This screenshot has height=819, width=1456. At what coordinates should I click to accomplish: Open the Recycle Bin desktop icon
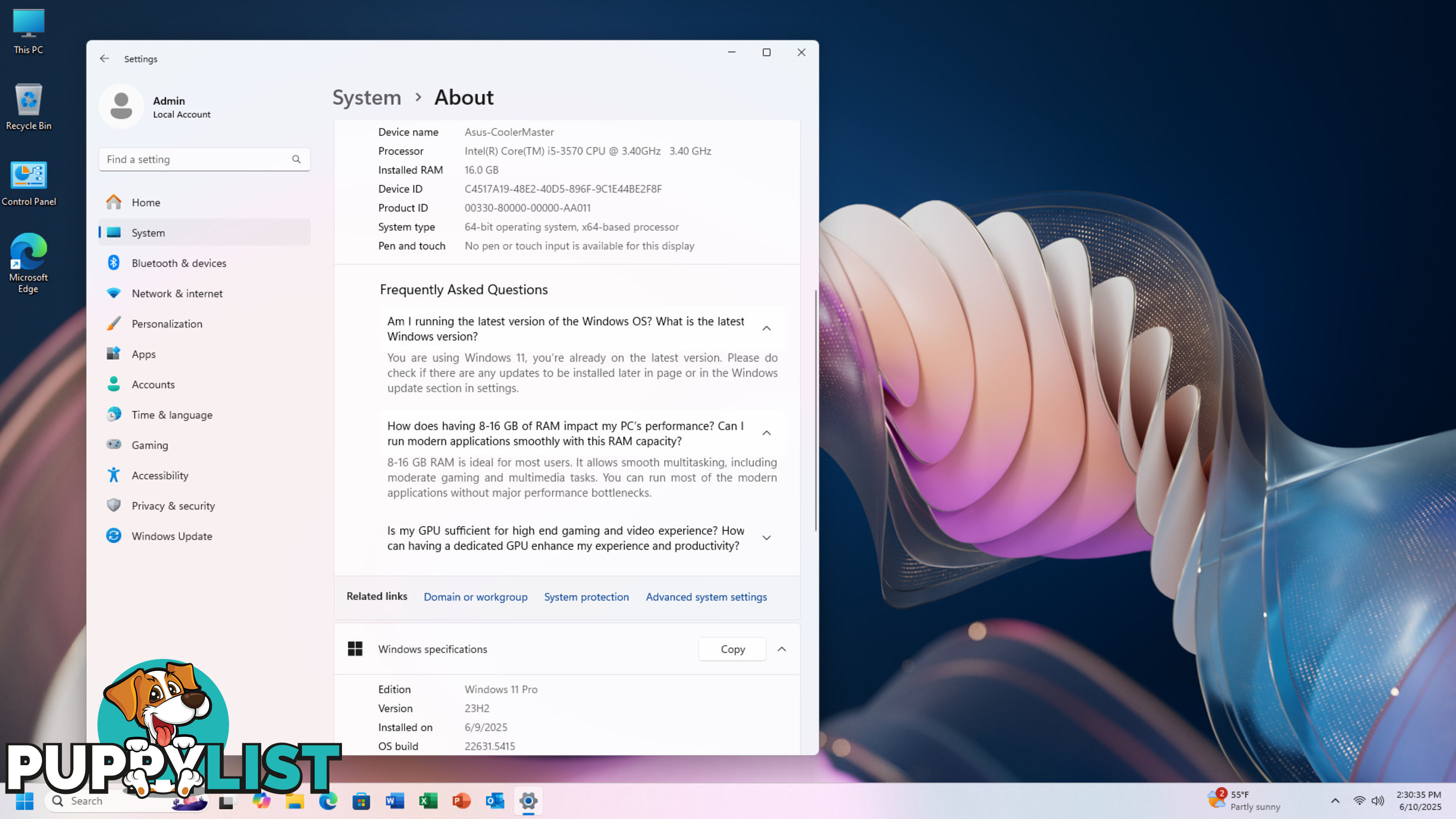28,107
